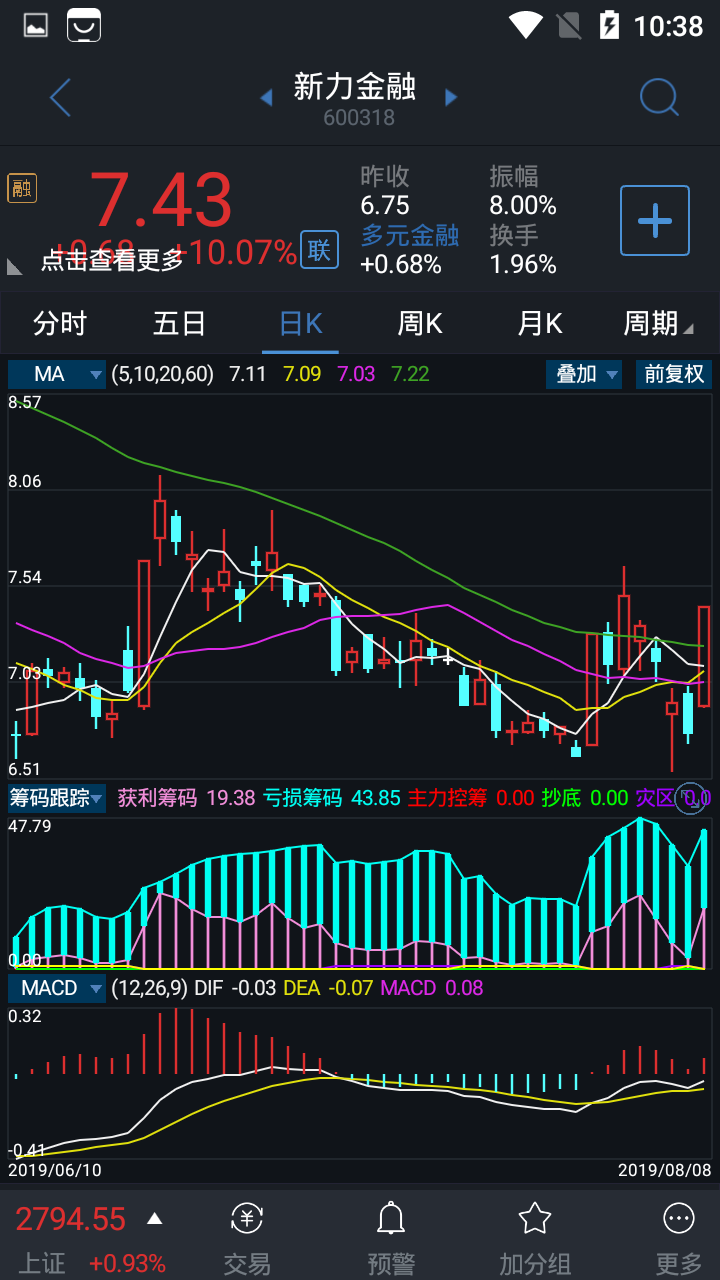Tap the end date 2019/08/08

[x=665, y=1169]
